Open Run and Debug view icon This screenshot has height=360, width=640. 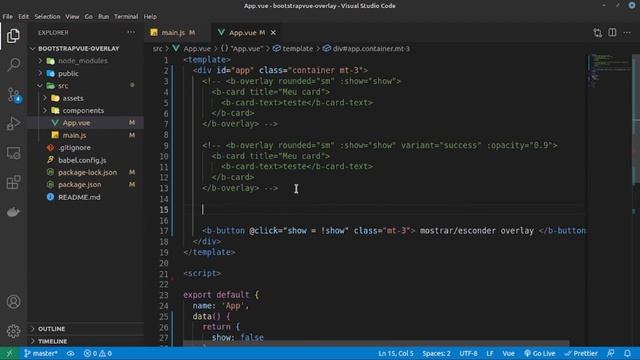pyautogui.click(x=13, y=124)
